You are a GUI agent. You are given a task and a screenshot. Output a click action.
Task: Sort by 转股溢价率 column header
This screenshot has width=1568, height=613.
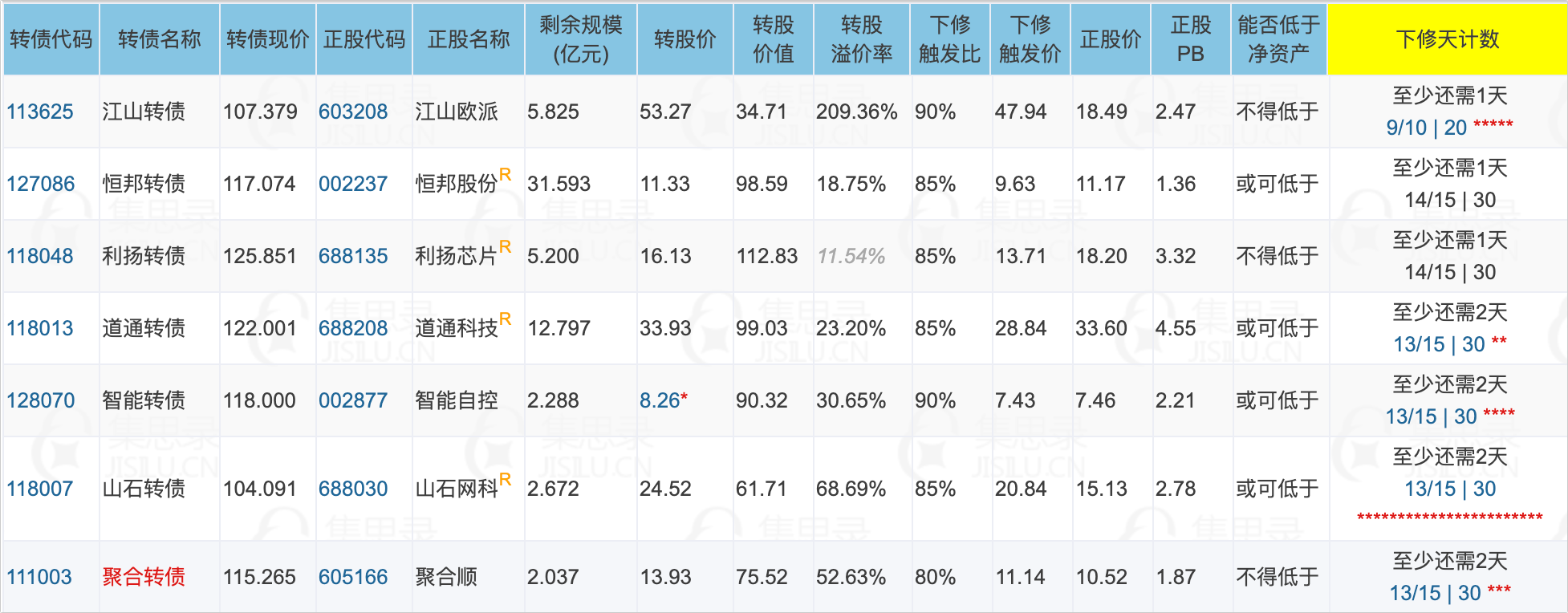(861, 39)
